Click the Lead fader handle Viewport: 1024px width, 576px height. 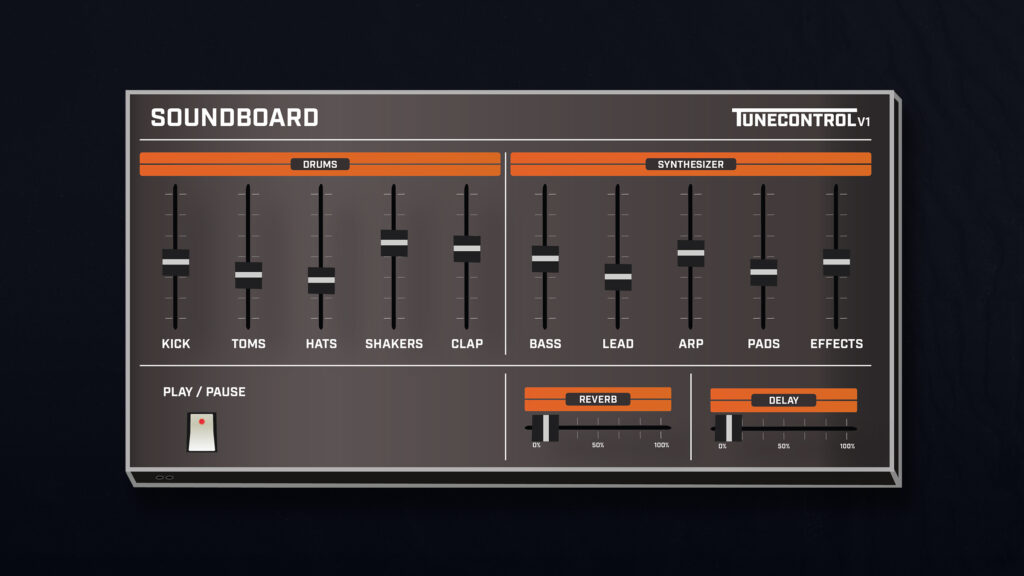[618, 277]
